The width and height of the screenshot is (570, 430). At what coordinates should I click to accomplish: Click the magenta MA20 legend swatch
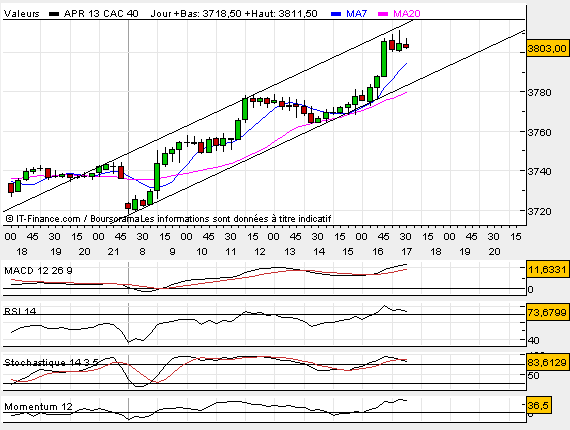[383, 14]
